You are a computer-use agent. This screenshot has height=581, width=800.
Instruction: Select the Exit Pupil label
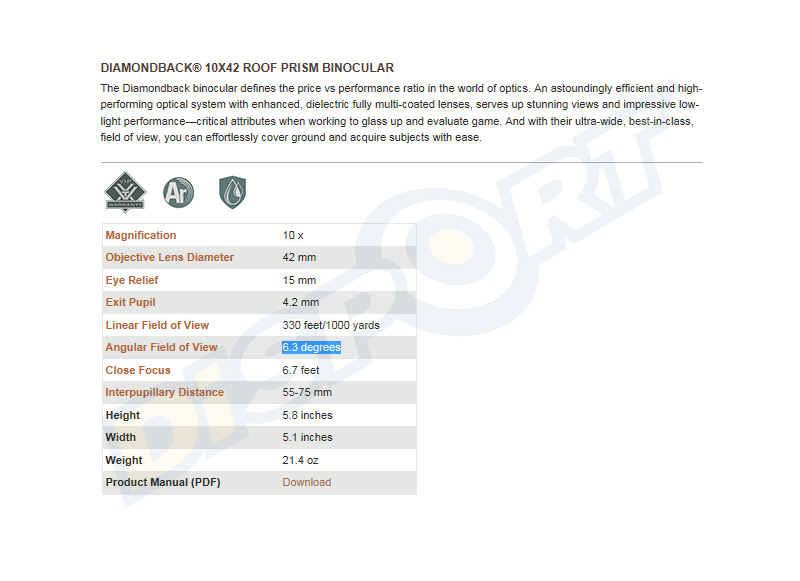click(130, 302)
